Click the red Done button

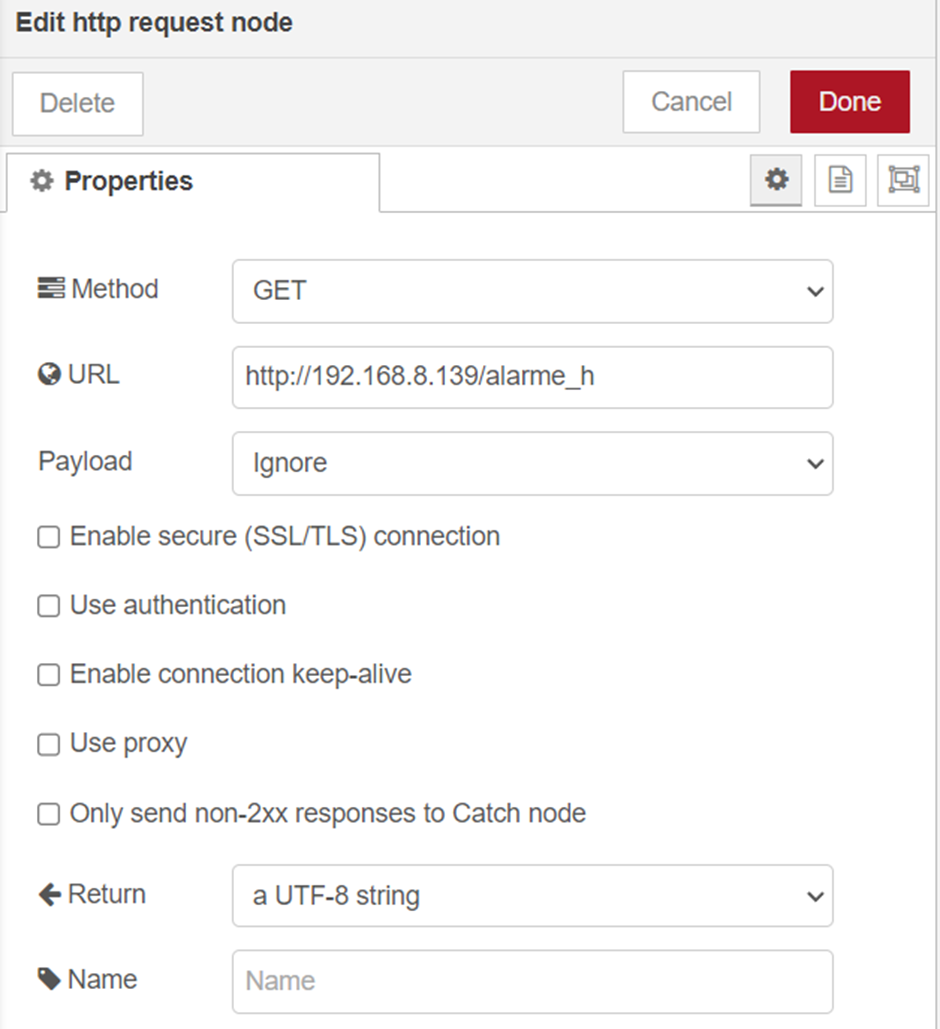point(850,102)
